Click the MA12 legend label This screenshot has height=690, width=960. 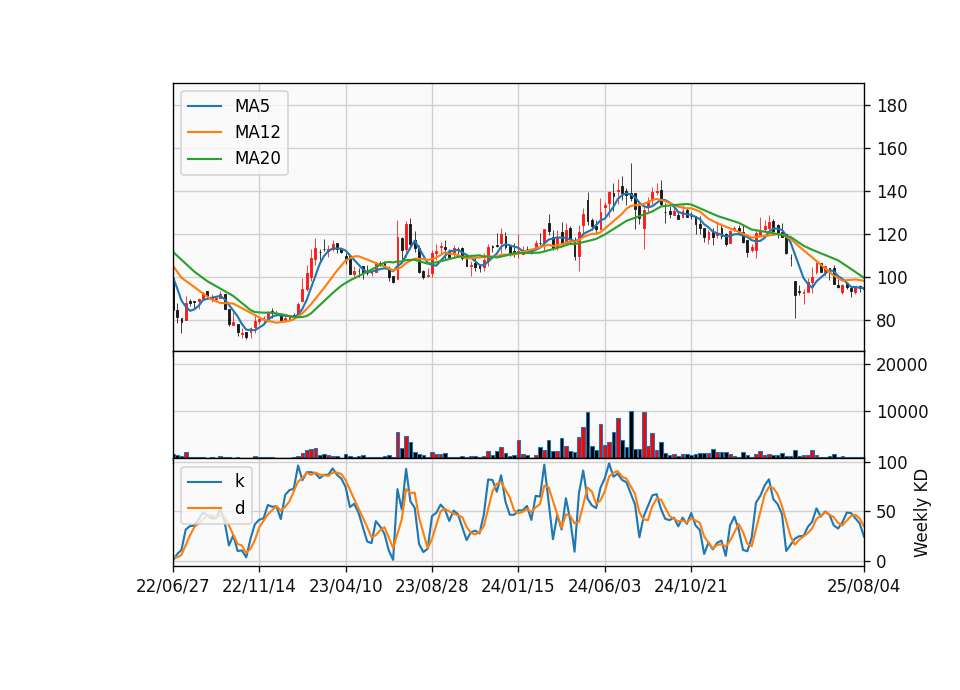pos(257,132)
